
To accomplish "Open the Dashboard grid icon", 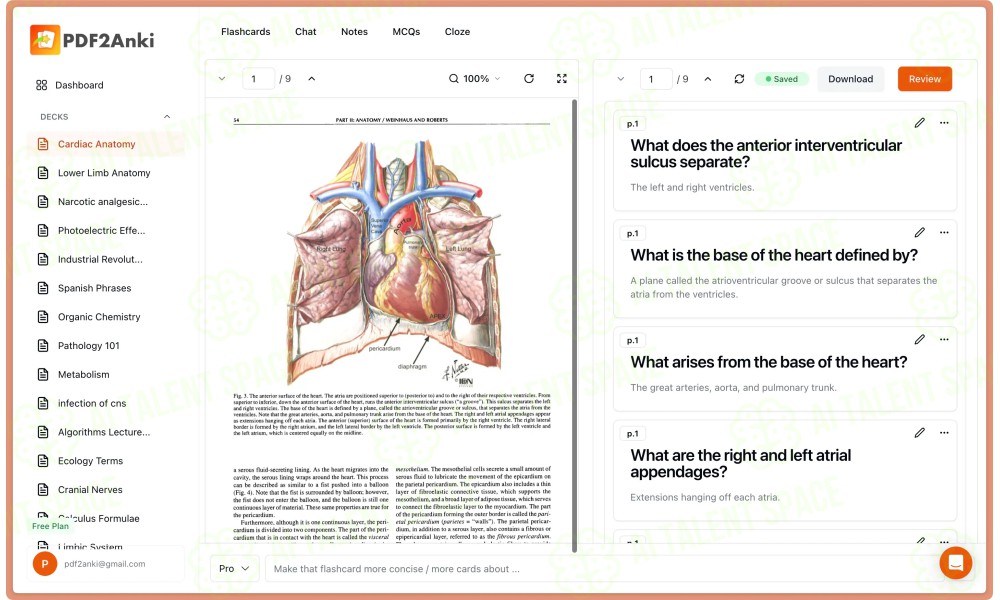I will [41, 85].
